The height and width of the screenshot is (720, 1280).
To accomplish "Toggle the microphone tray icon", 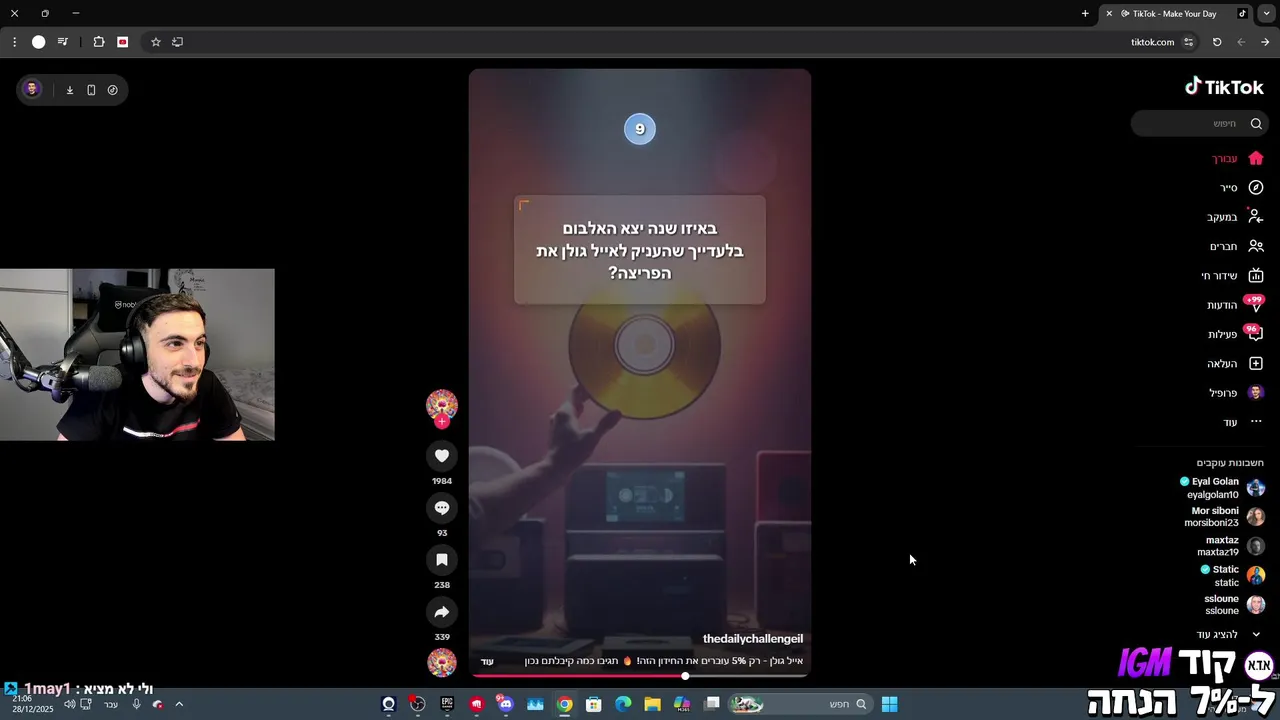I will 136,704.
